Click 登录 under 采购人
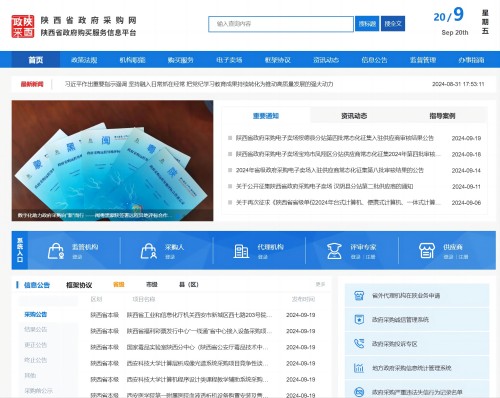The width and height of the screenshot is (500, 398). [170, 257]
